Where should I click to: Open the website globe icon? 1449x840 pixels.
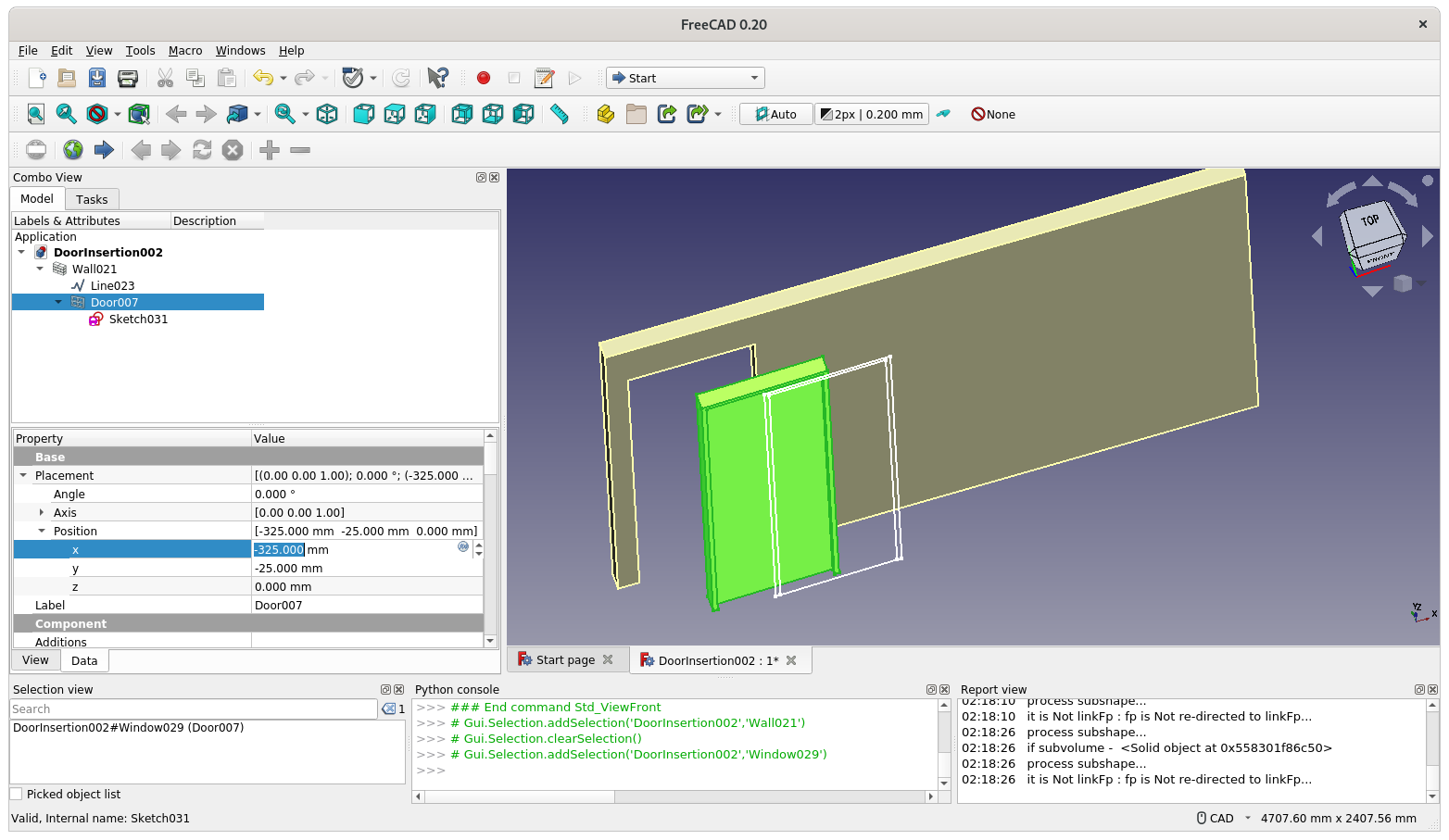pyautogui.click(x=73, y=150)
